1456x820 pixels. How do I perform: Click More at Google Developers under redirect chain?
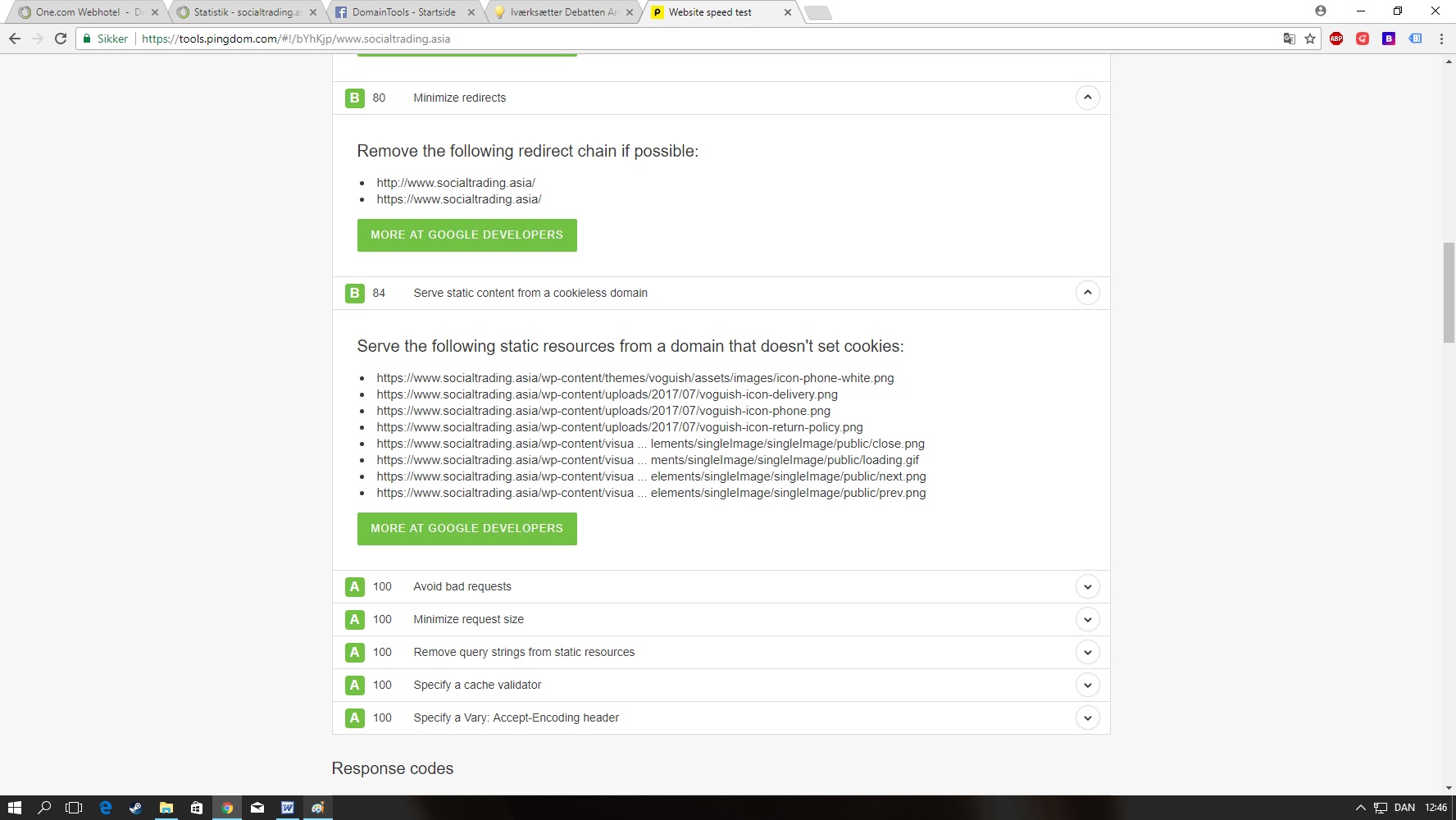466,235
